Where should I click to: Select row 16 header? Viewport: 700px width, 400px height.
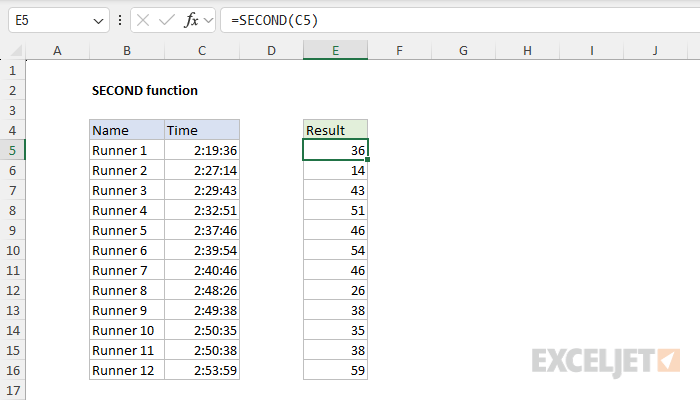tap(12, 371)
